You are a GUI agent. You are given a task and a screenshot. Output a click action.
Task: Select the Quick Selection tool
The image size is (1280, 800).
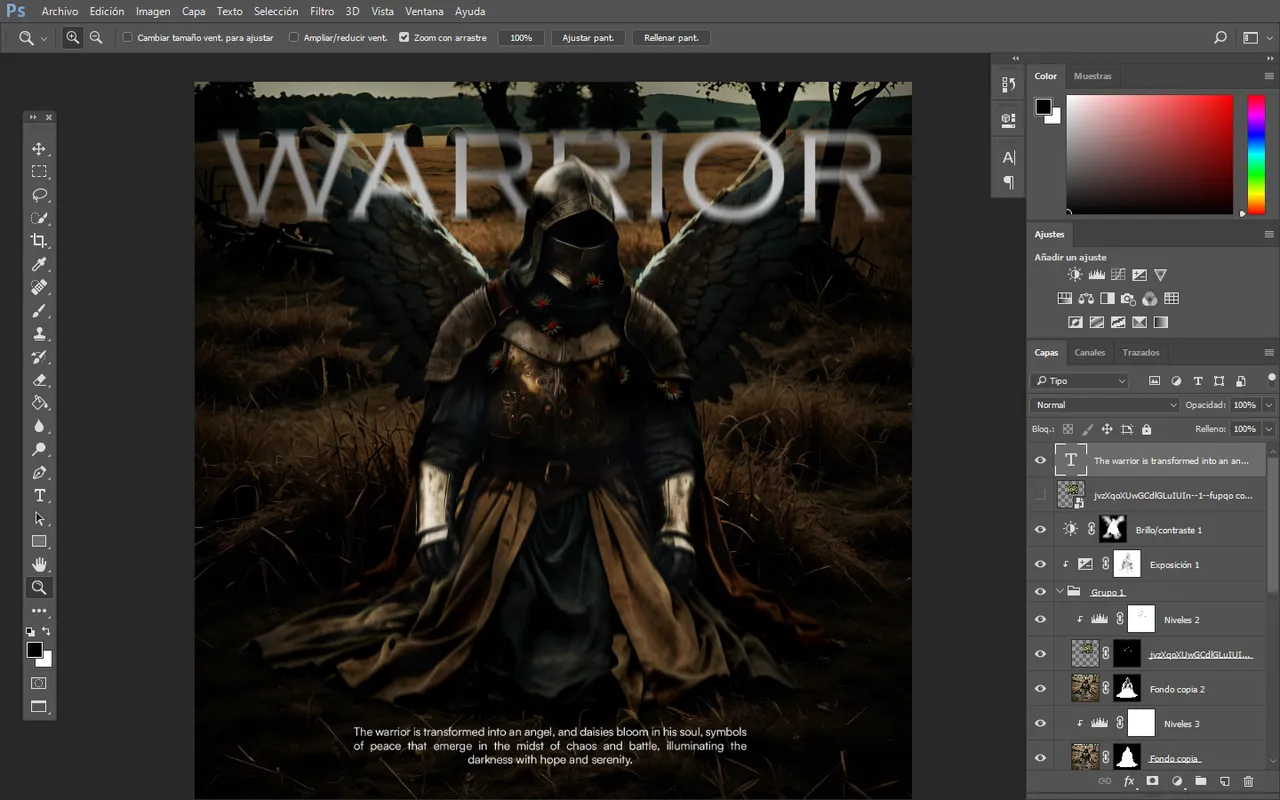[x=39, y=218]
